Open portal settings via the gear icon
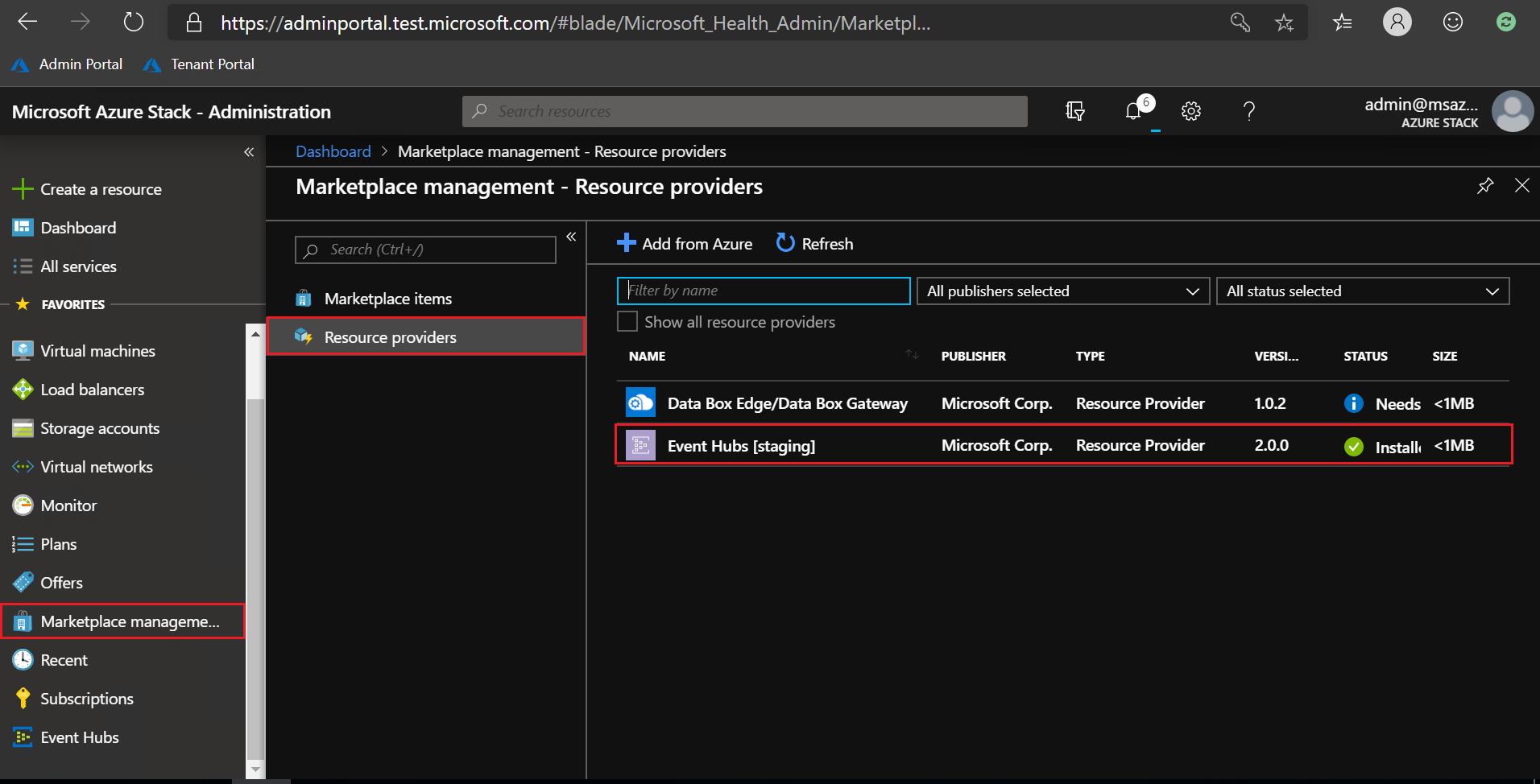 click(x=1190, y=111)
